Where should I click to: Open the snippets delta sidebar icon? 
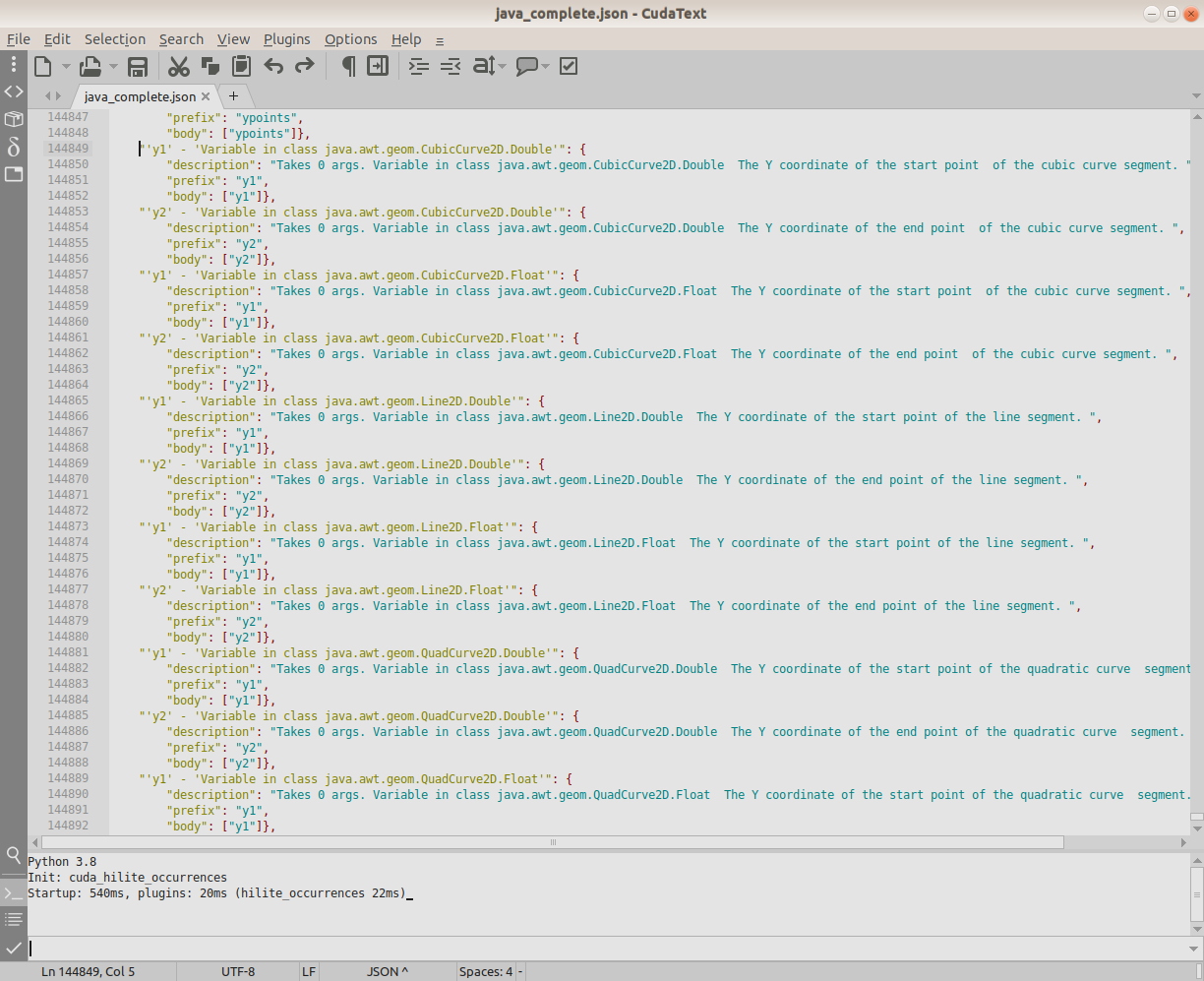(x=13, y=147)
